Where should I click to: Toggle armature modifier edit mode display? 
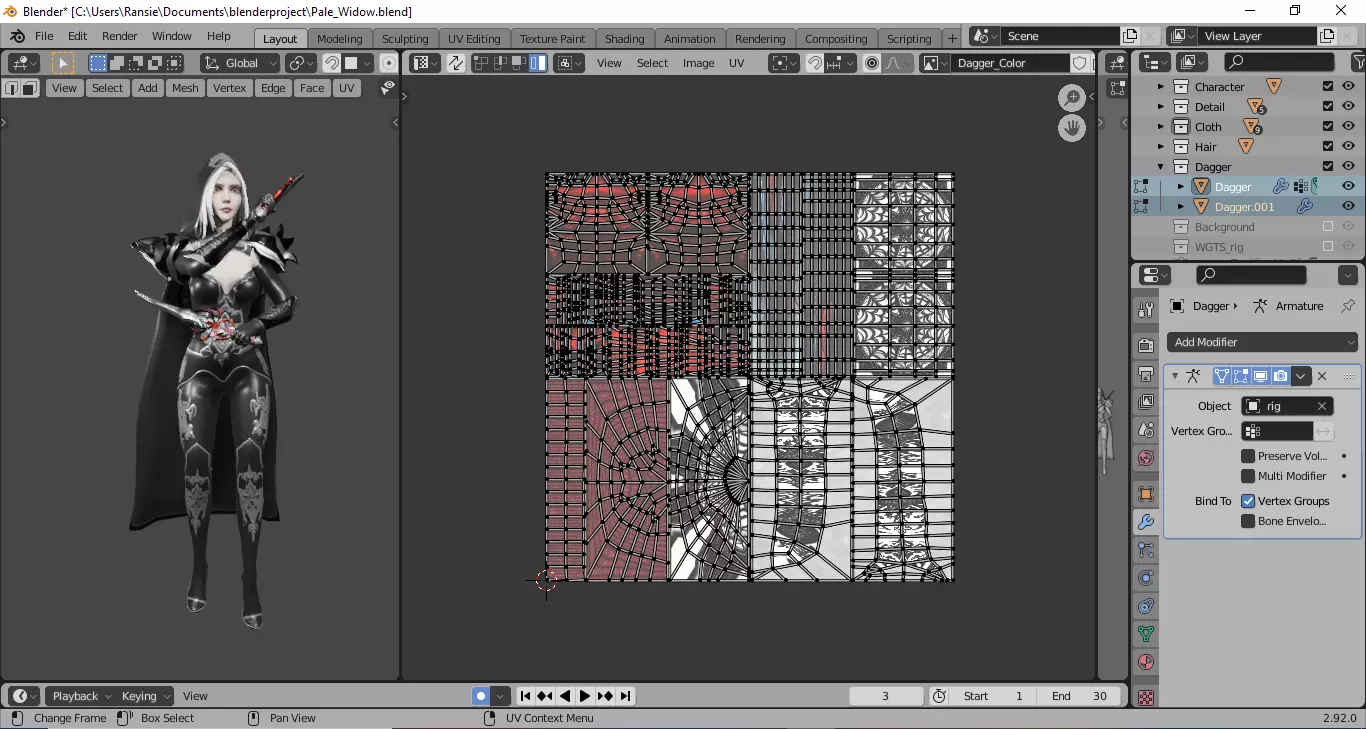[1241, 376]
